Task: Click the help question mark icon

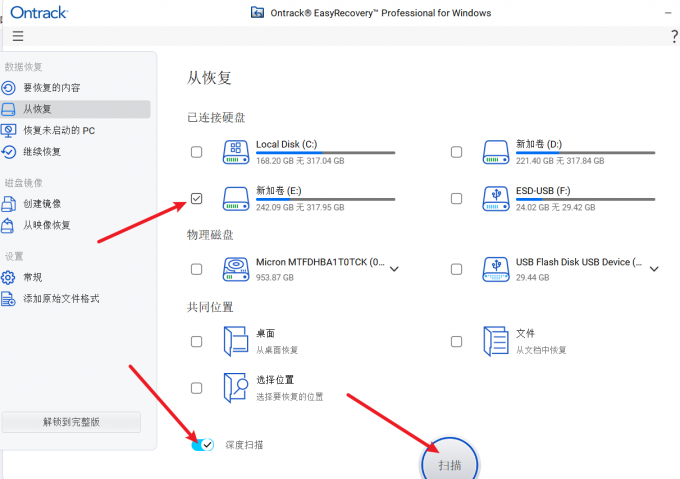Action: click(674, 36)
